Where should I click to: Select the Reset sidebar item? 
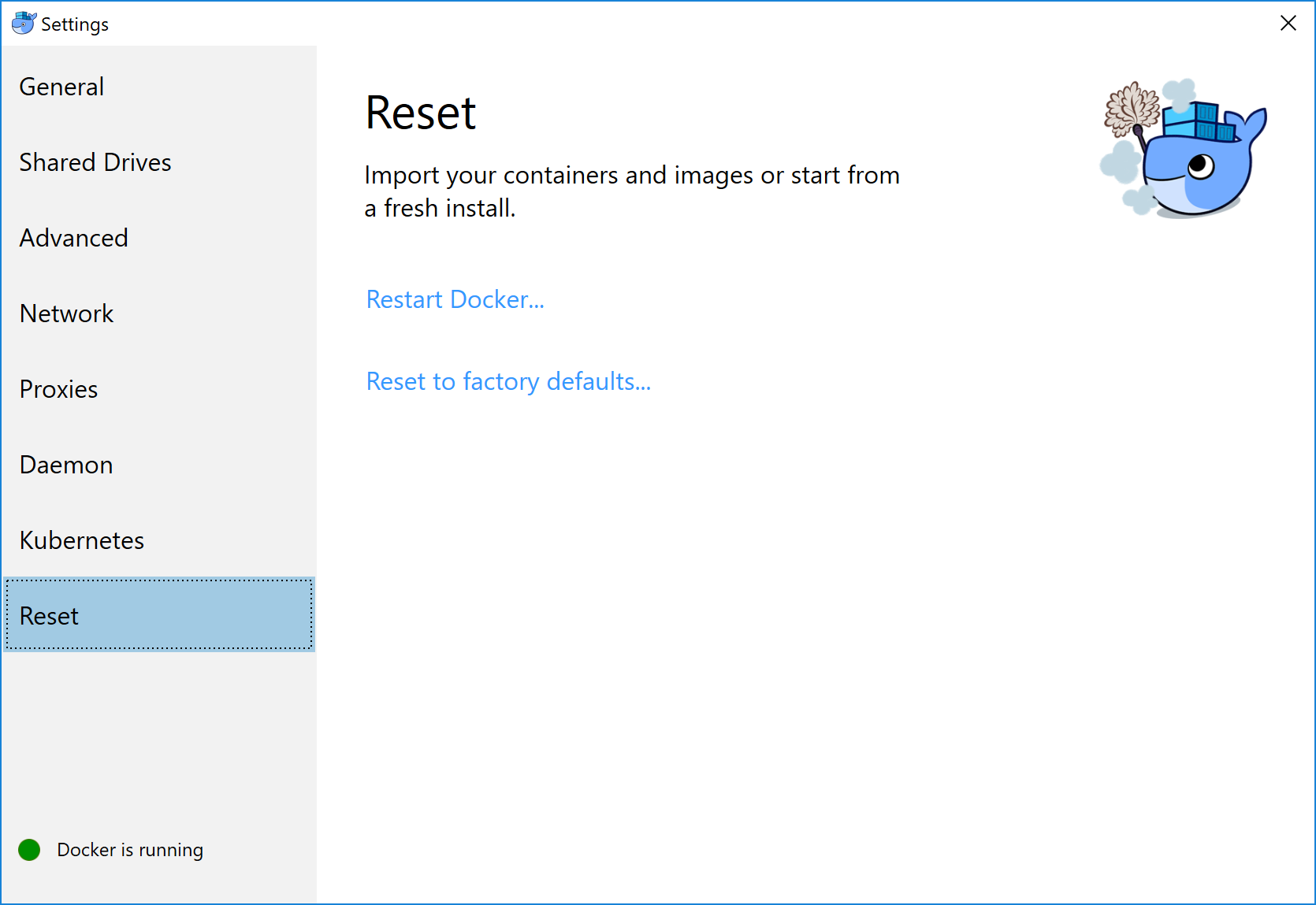pyautogui.click(x=49, y=615)
